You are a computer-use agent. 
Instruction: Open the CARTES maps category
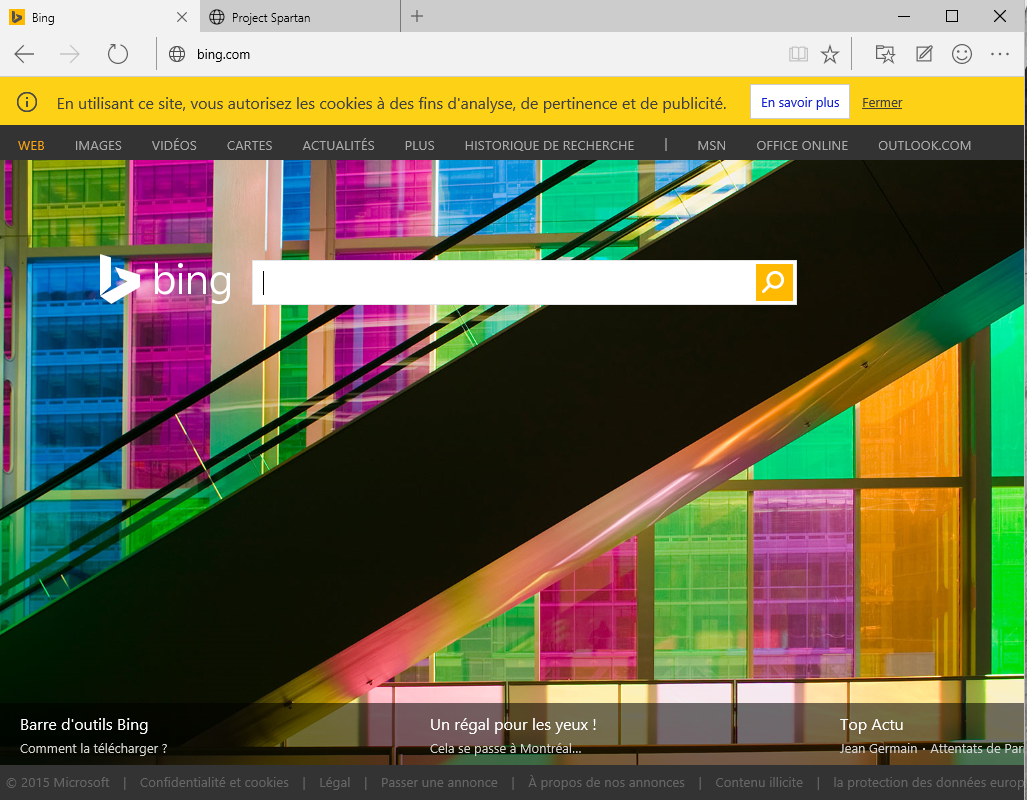pyautogui.click(x=250, y=145)
